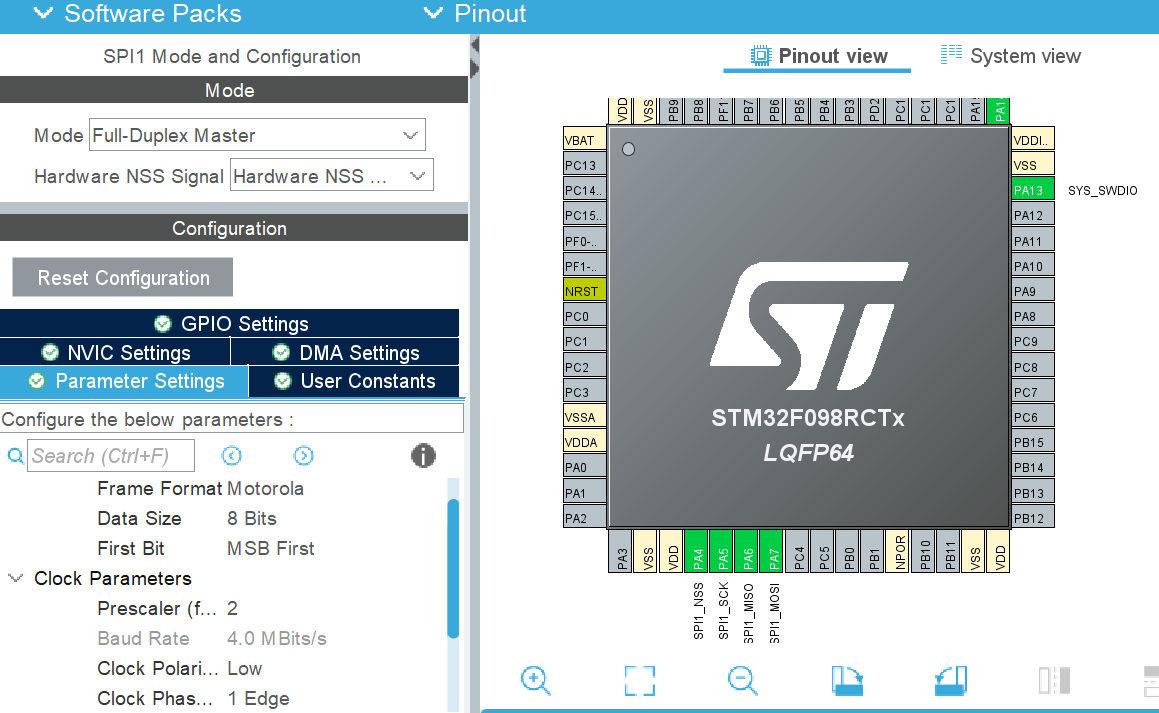Open the parameter info button
1159x713 pixels.
click(423, 456)
